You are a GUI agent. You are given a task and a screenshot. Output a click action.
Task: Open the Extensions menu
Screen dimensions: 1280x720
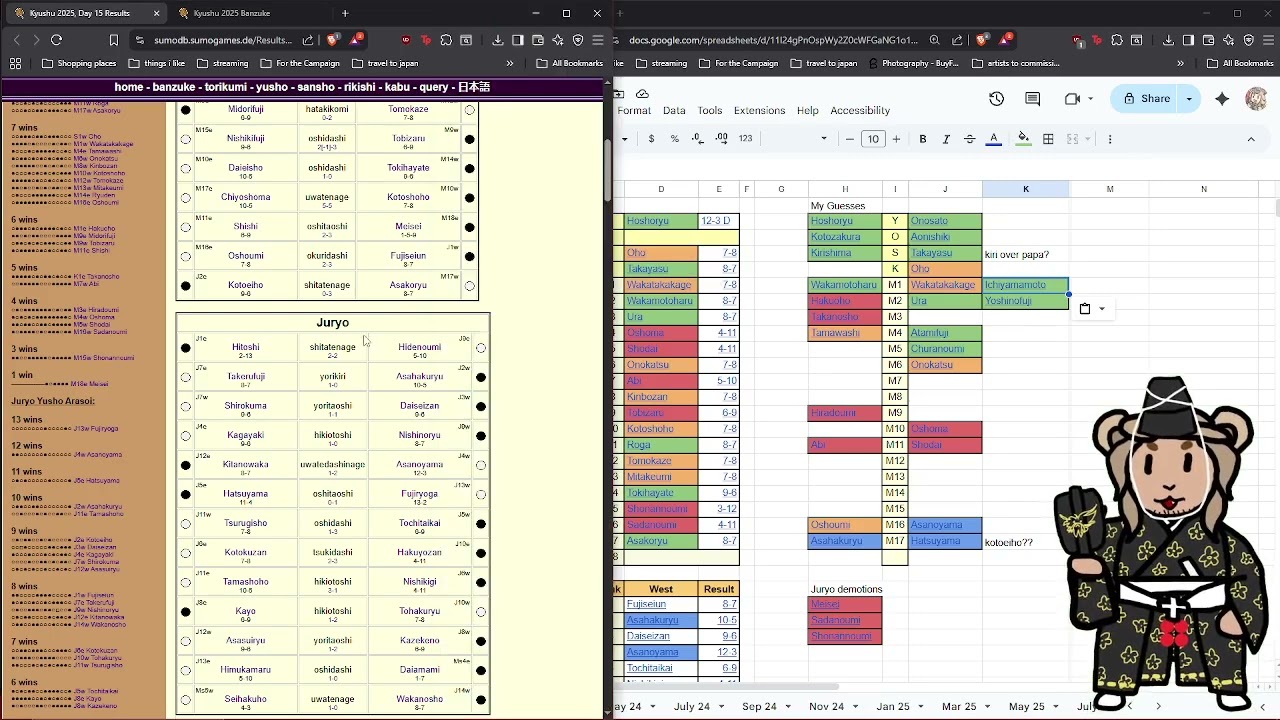click(759, 111)
